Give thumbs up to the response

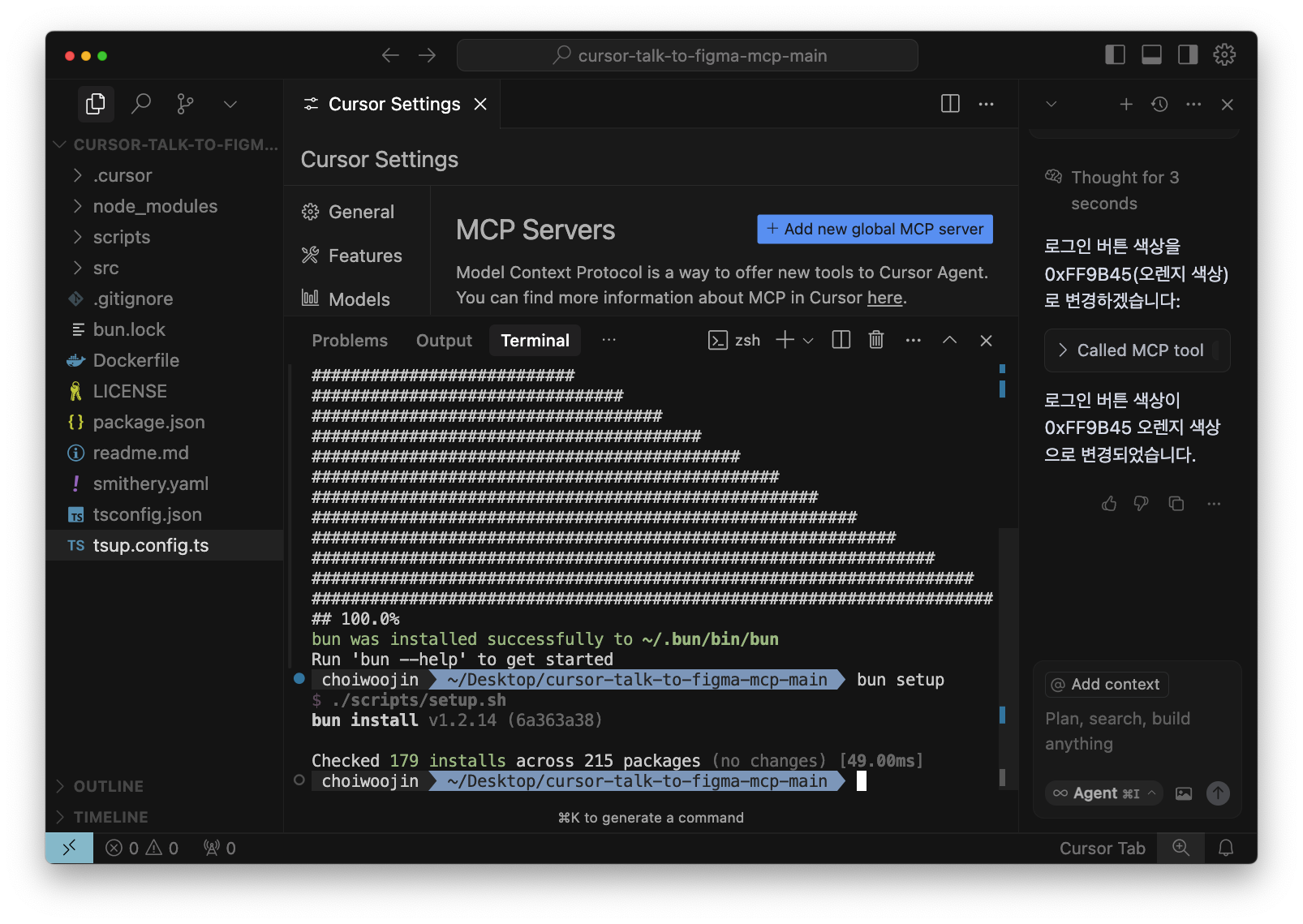(x=1109, y=504)
